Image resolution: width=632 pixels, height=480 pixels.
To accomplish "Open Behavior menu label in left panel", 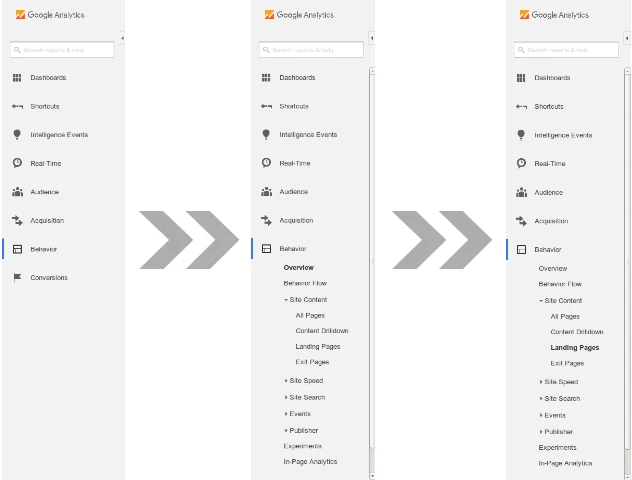I will (x=44, y=249).
